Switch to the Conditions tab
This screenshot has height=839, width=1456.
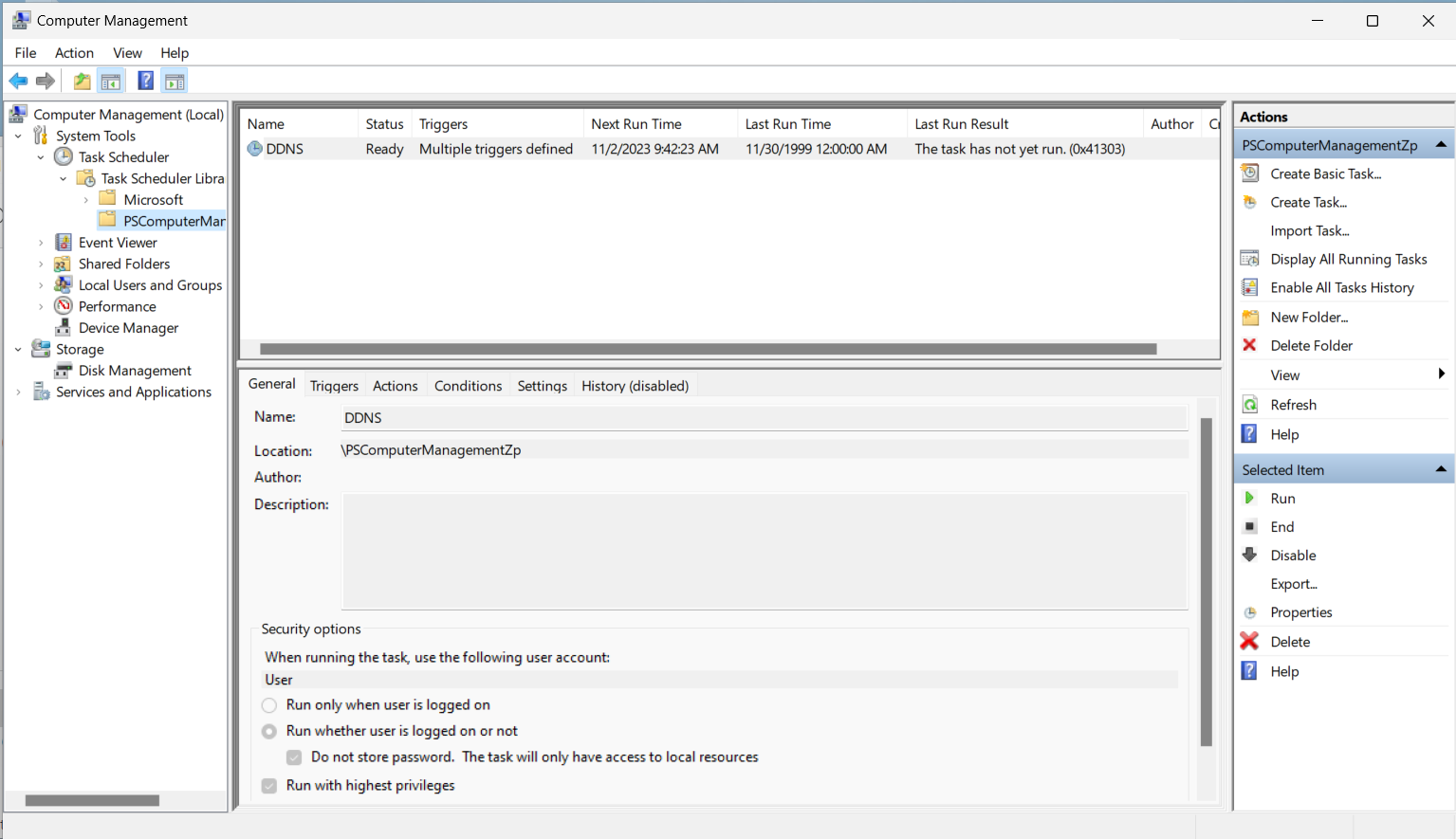click(468, 386)
